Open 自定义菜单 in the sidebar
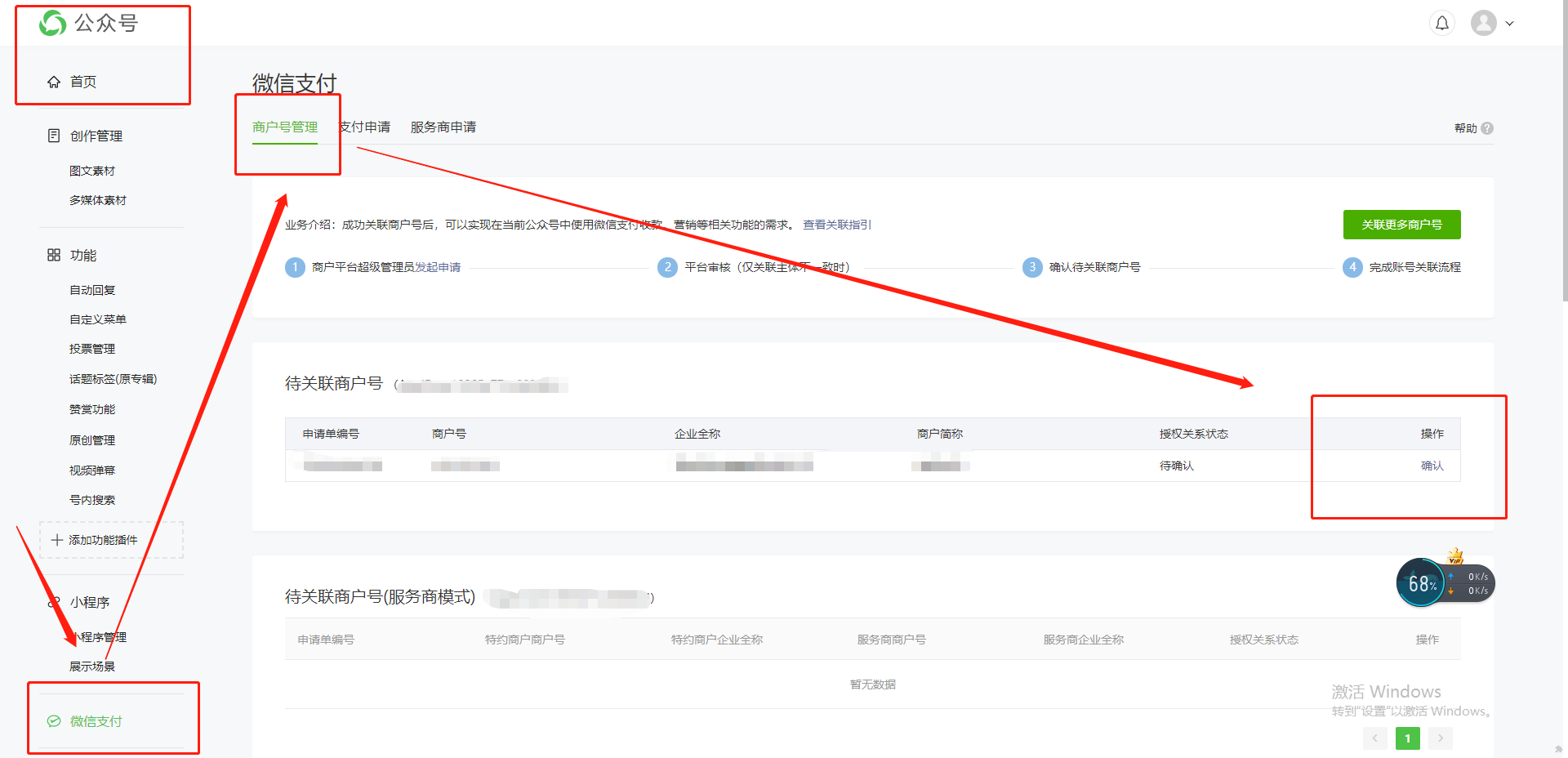Image resolution: width=1568 pixels, height=758 pixels. [97, 319]
